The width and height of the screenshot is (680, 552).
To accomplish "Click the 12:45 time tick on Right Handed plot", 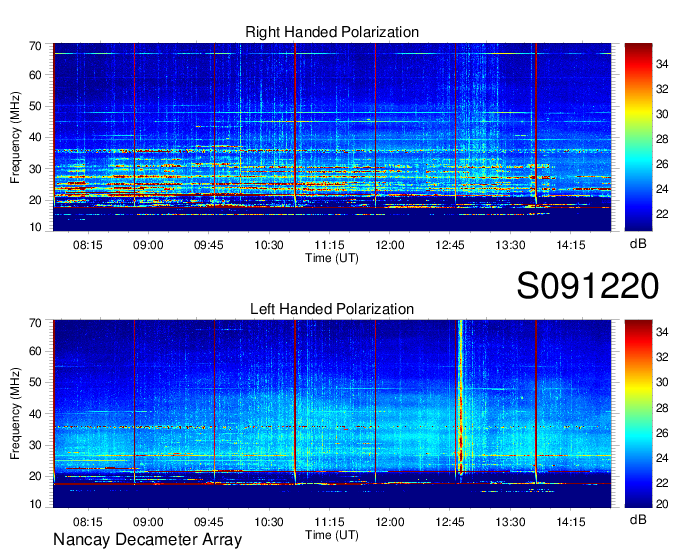I will (x=450, y=245).
